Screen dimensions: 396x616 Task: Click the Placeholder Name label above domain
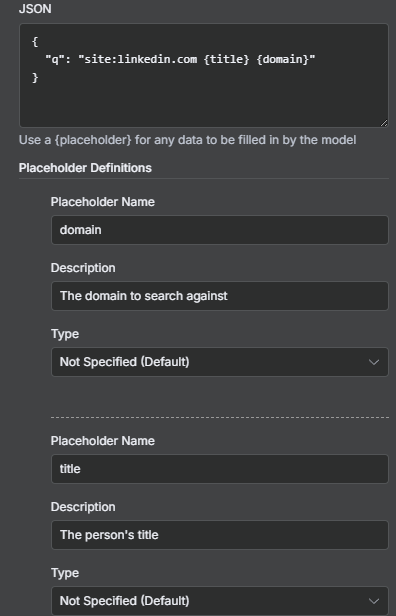103,202
